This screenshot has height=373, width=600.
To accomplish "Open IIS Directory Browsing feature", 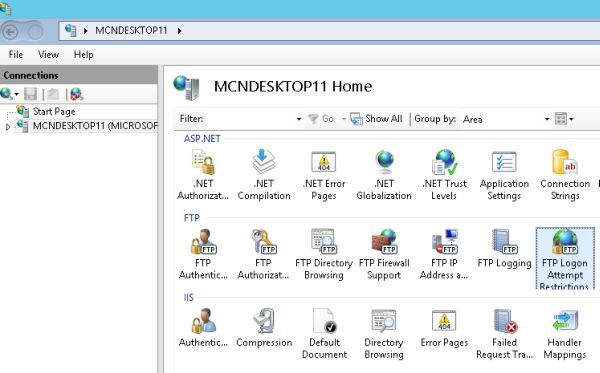I will pos(384,334).
